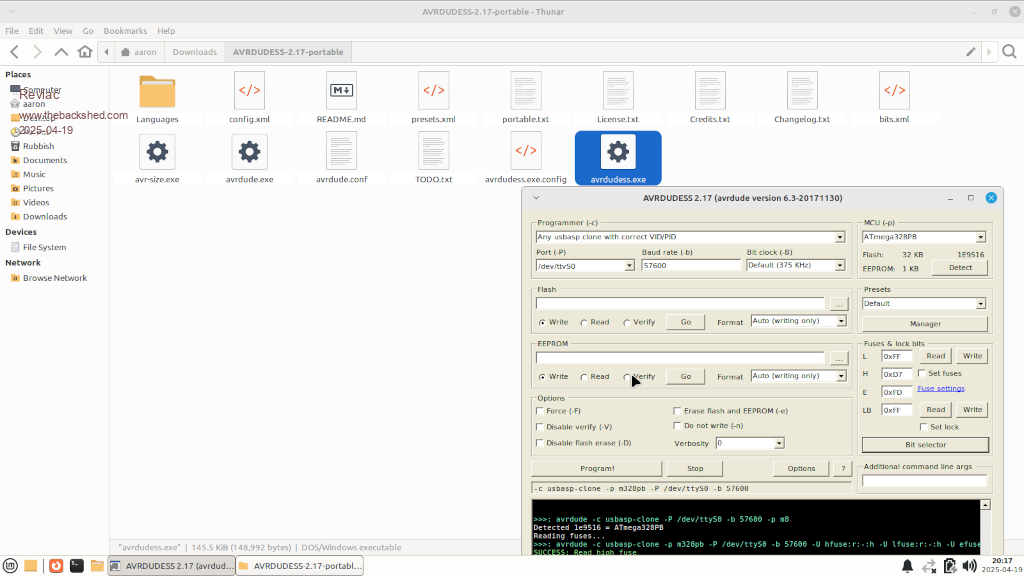
Task: Click the console output vertical scrollbar
Action: coord(986,530)
